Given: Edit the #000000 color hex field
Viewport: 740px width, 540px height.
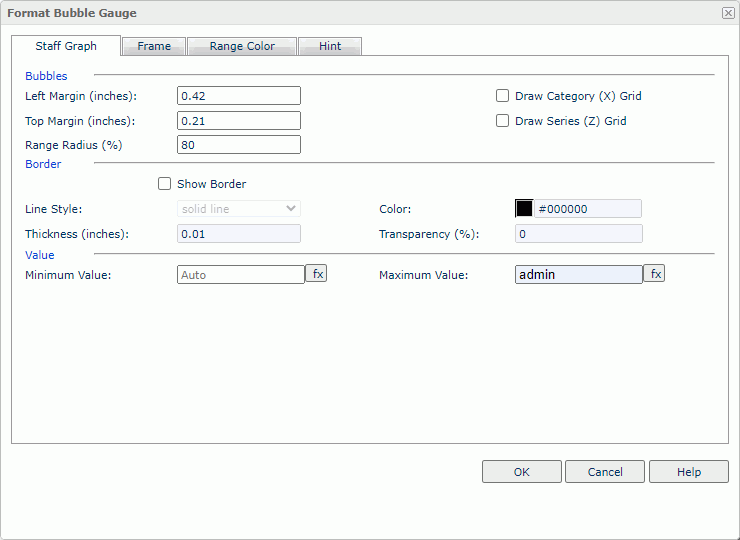Looking at the screenshot, I should point(588,209).
